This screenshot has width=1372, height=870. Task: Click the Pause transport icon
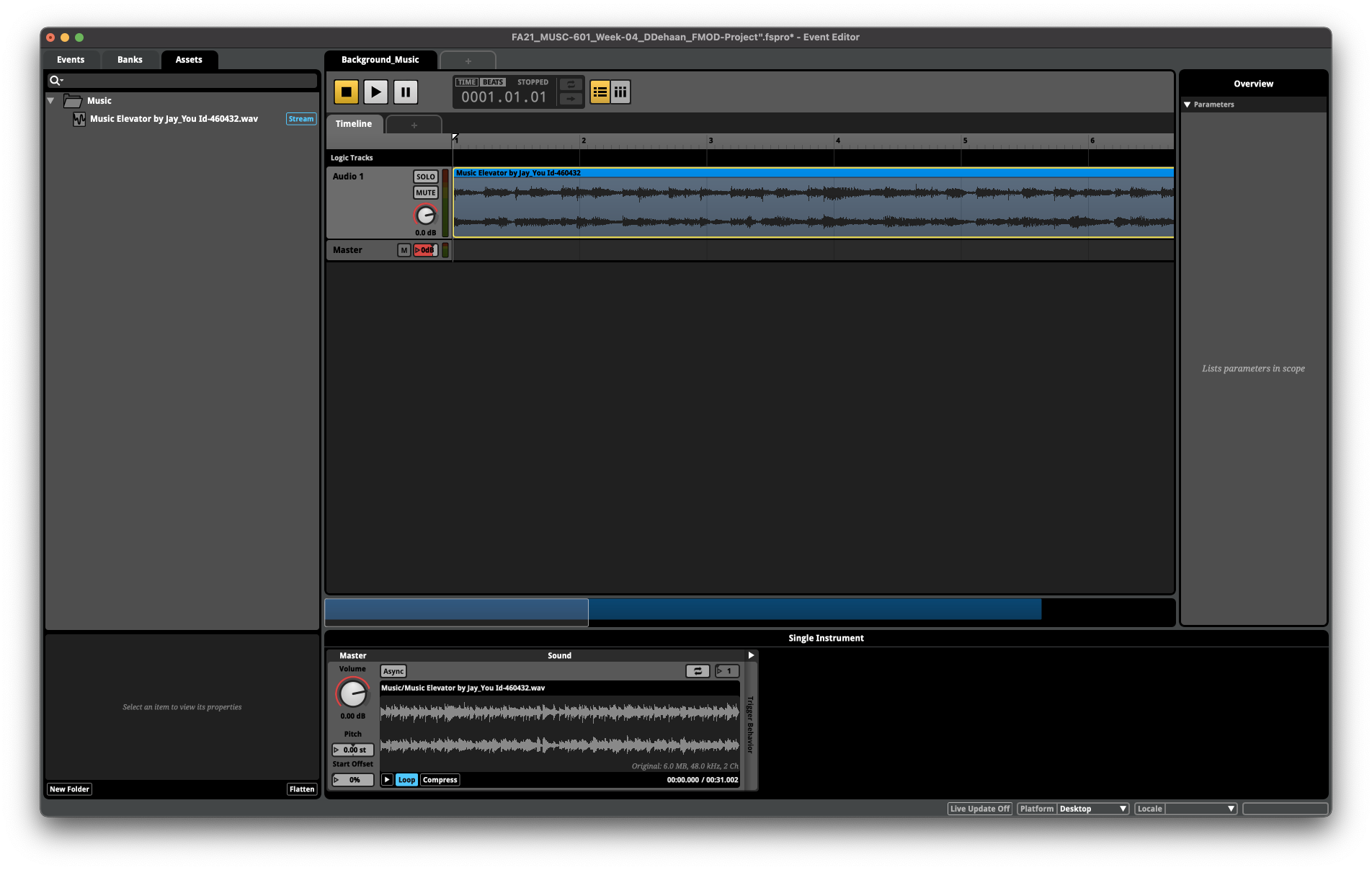[x=405, y=92]
